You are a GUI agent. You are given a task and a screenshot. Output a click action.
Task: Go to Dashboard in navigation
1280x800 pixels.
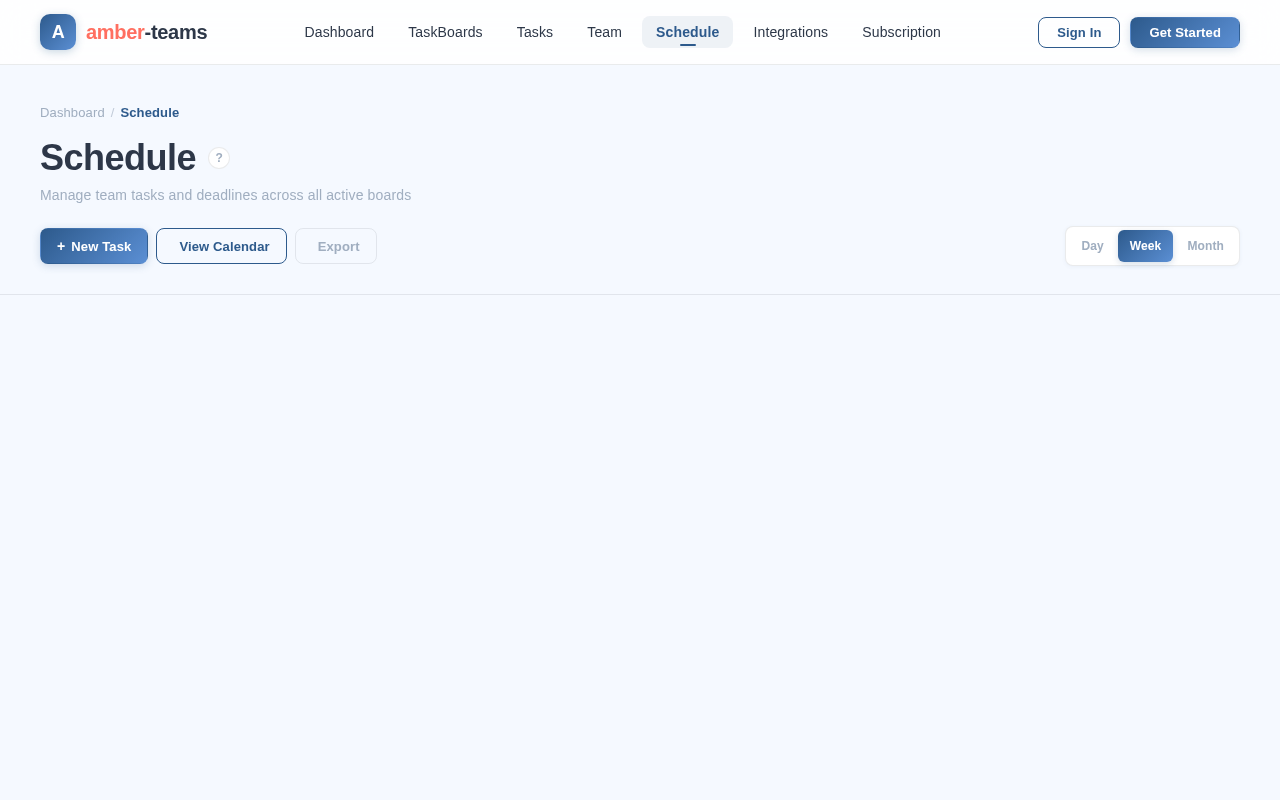(339, 32)
